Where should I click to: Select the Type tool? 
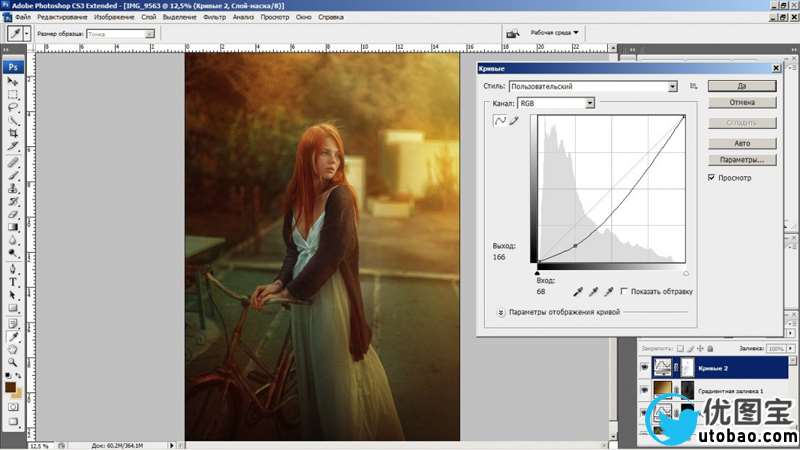click(13, 282)
